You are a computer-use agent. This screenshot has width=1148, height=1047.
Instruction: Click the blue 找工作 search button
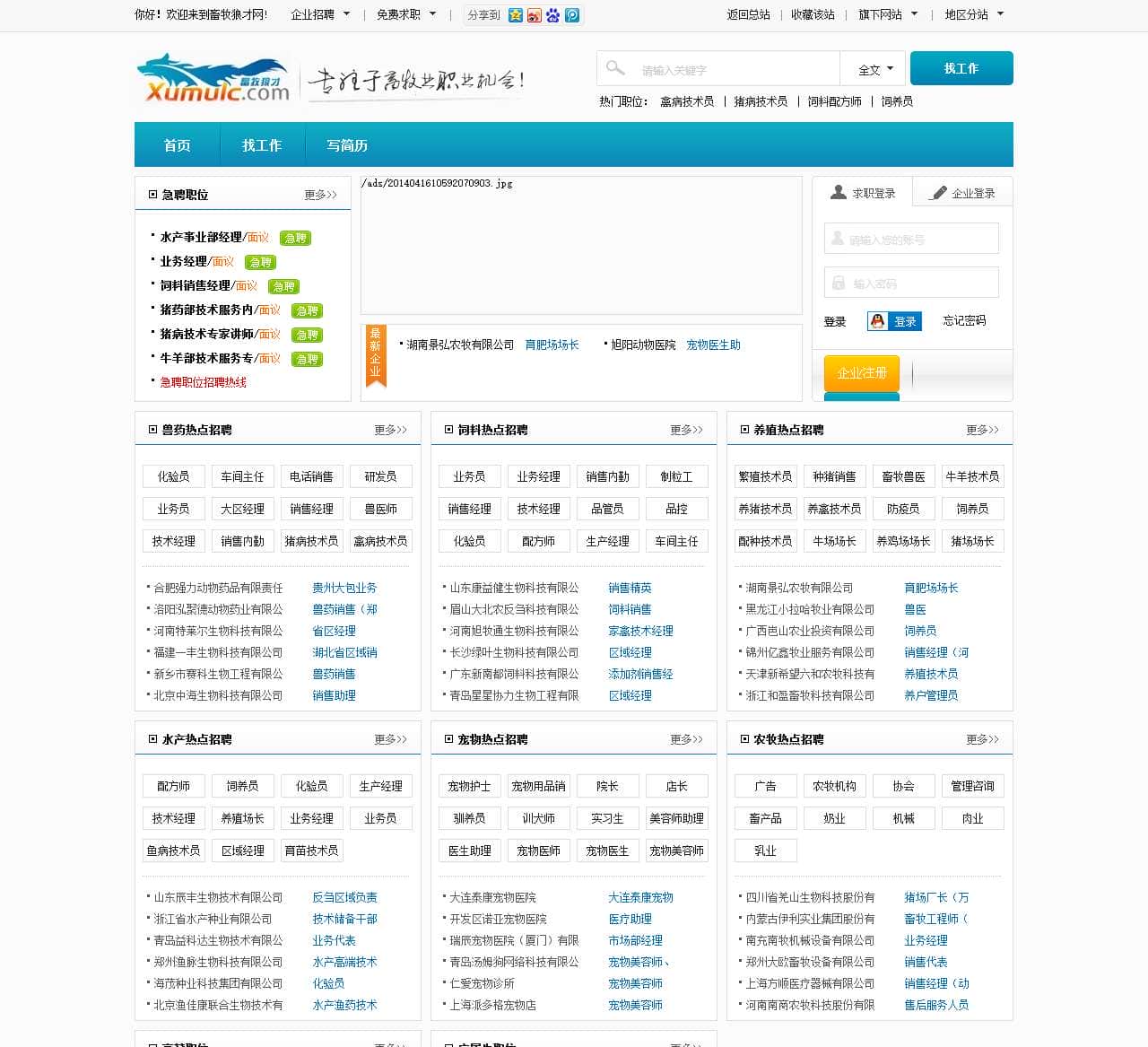(x=961, y=68)
